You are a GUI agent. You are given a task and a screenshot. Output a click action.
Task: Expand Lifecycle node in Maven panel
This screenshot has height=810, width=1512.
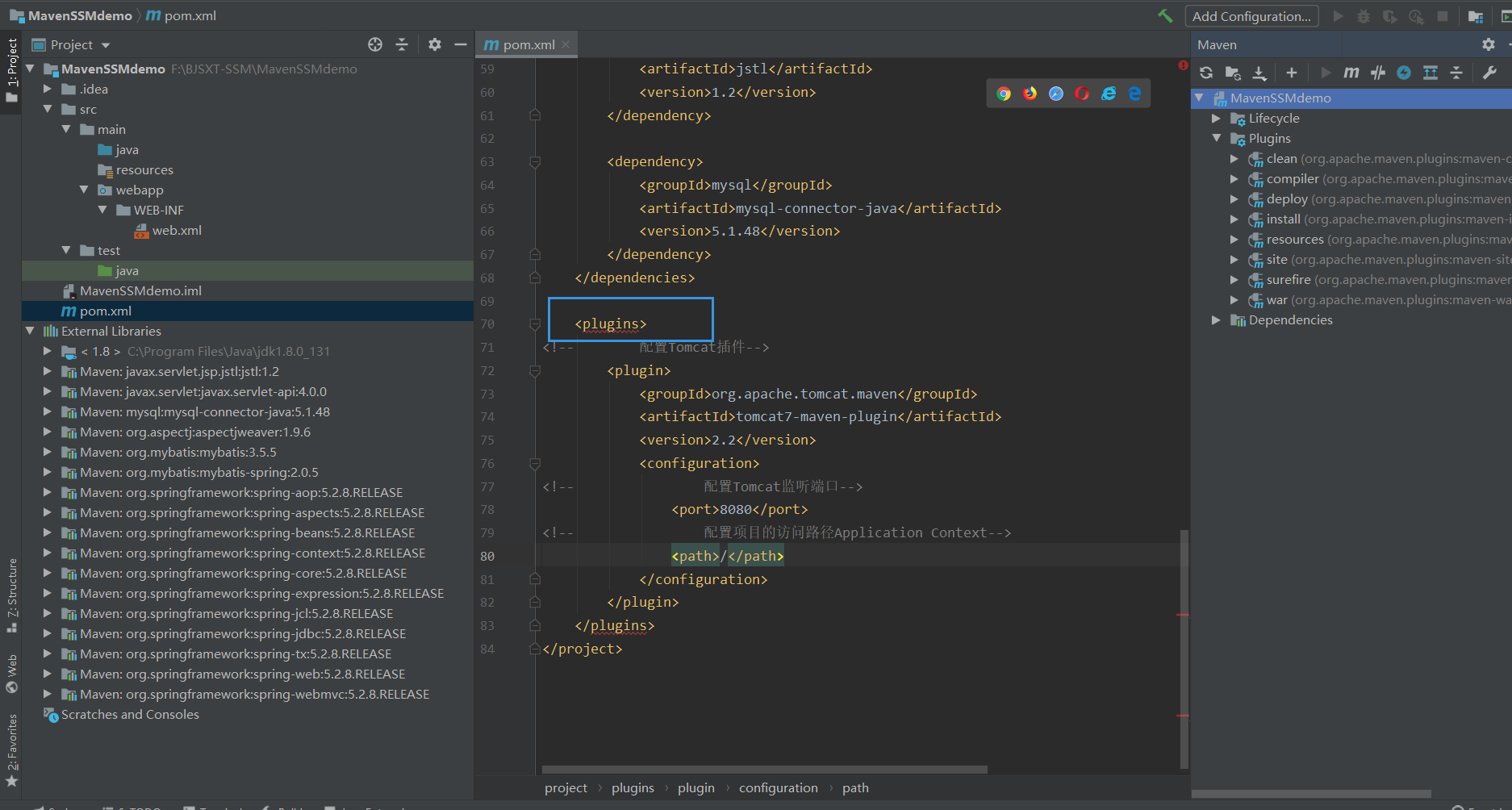[x=1216, y=118]
